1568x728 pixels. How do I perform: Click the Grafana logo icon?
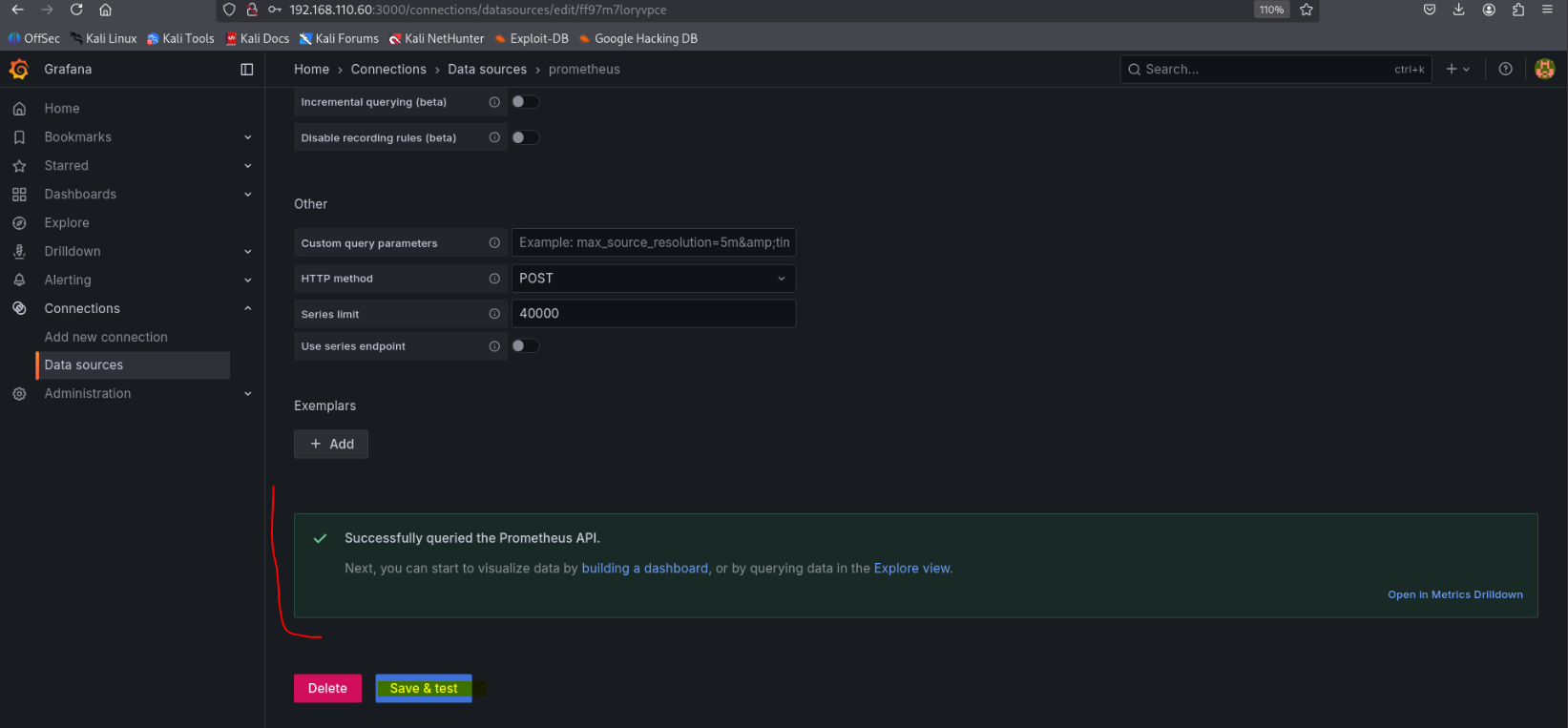click(19, 70)
